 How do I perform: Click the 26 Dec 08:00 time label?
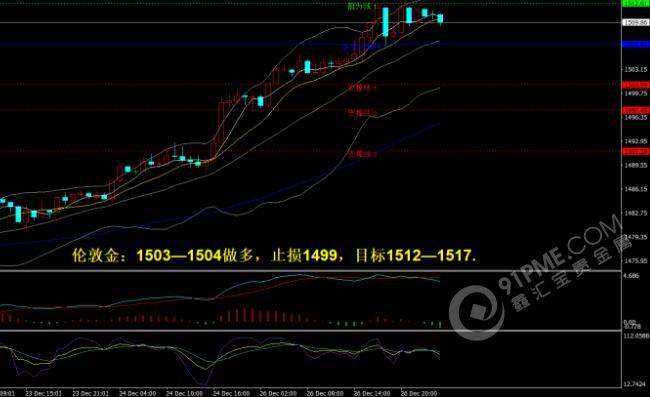(325, 393)
